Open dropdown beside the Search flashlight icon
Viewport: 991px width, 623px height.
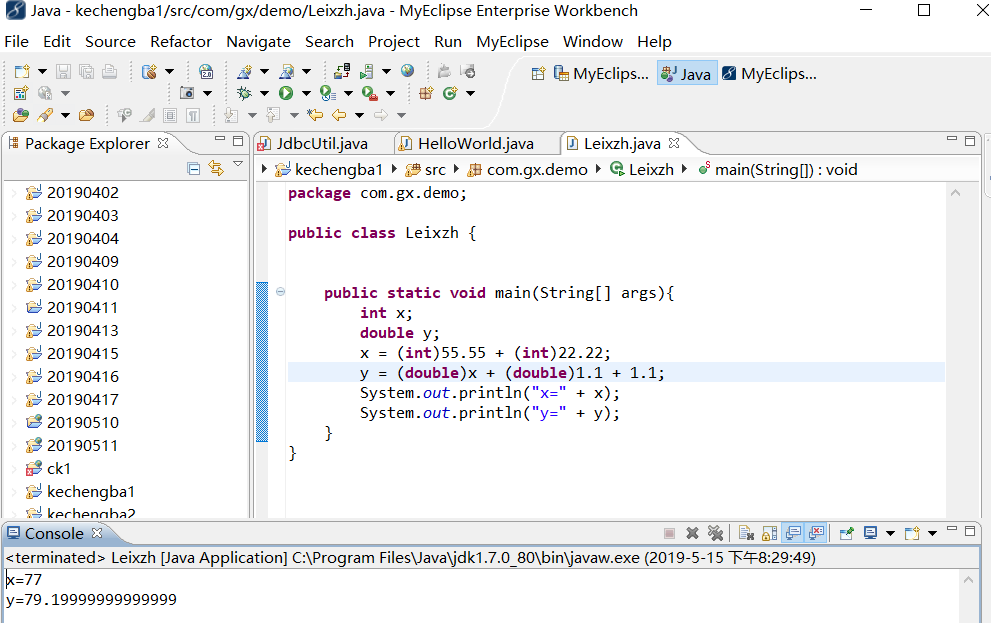click(x=65, y=115)
